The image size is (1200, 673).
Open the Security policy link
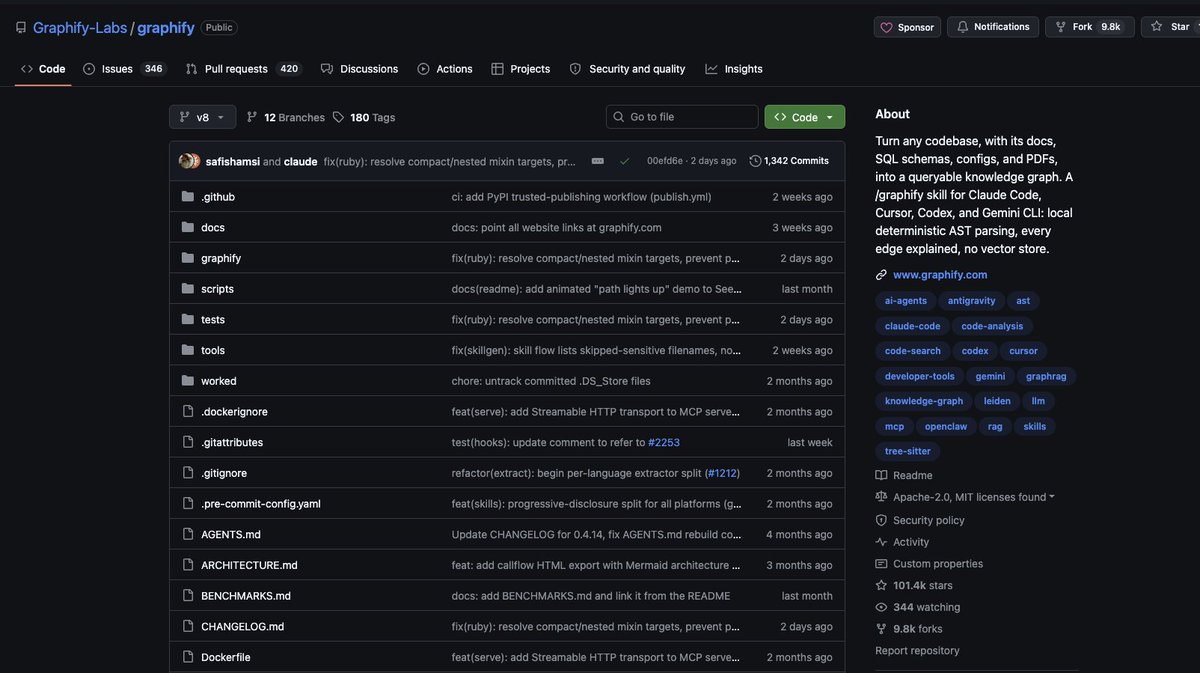[920, 520]
